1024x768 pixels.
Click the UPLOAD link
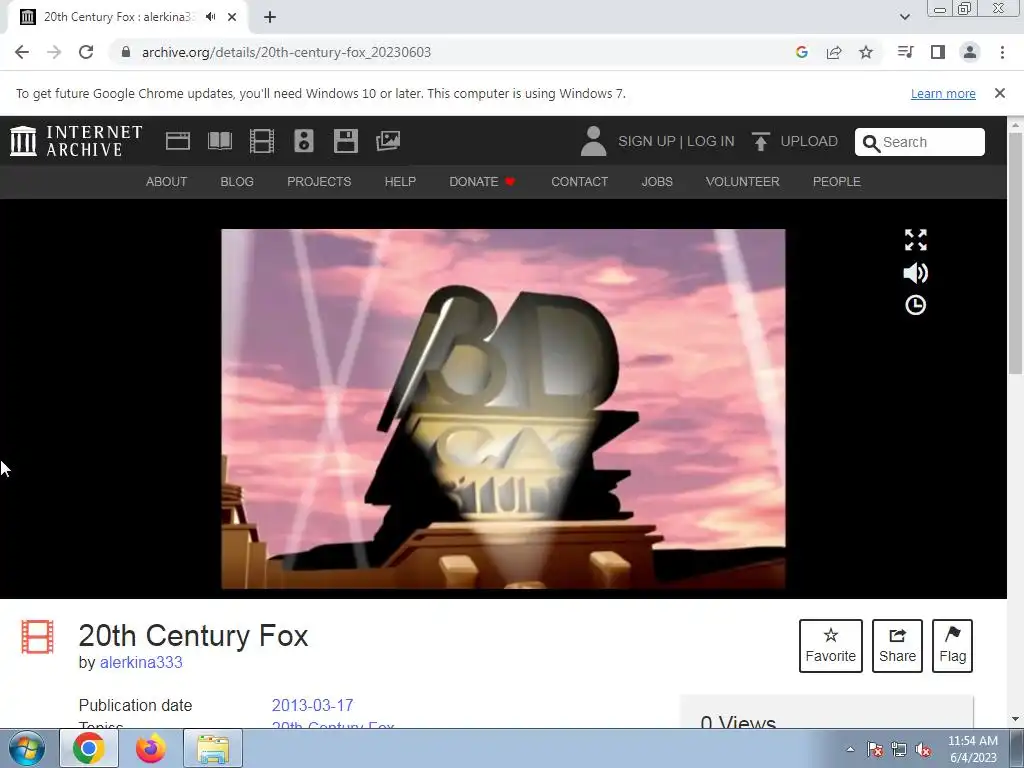tap(809, 141)
